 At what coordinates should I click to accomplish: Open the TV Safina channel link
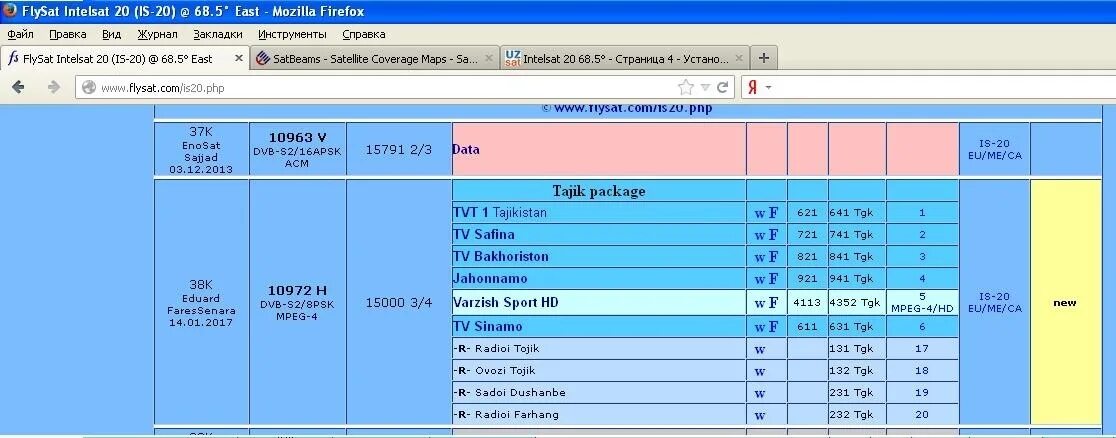(483, 234)
